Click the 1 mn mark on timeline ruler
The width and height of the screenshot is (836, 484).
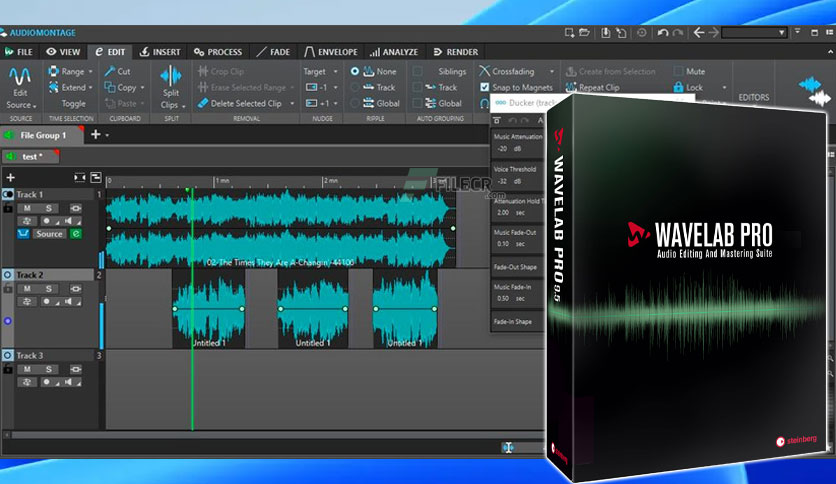coord(222,181)
